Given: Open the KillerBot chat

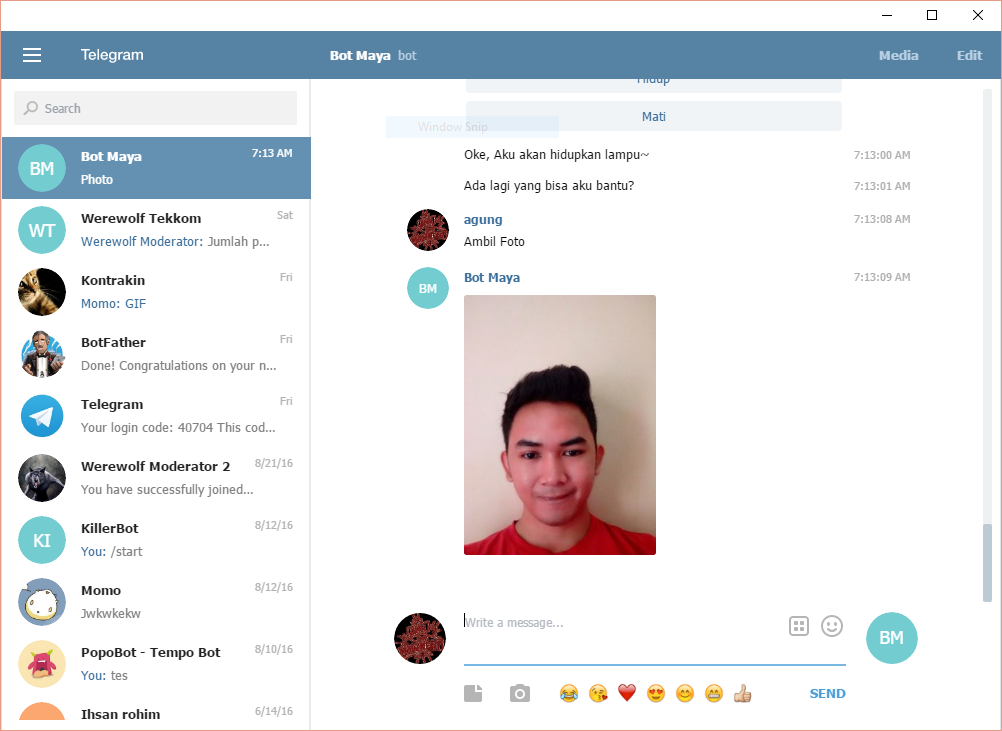Looking at the screenshot, I should pyautogui.click(x=156, y=540).
